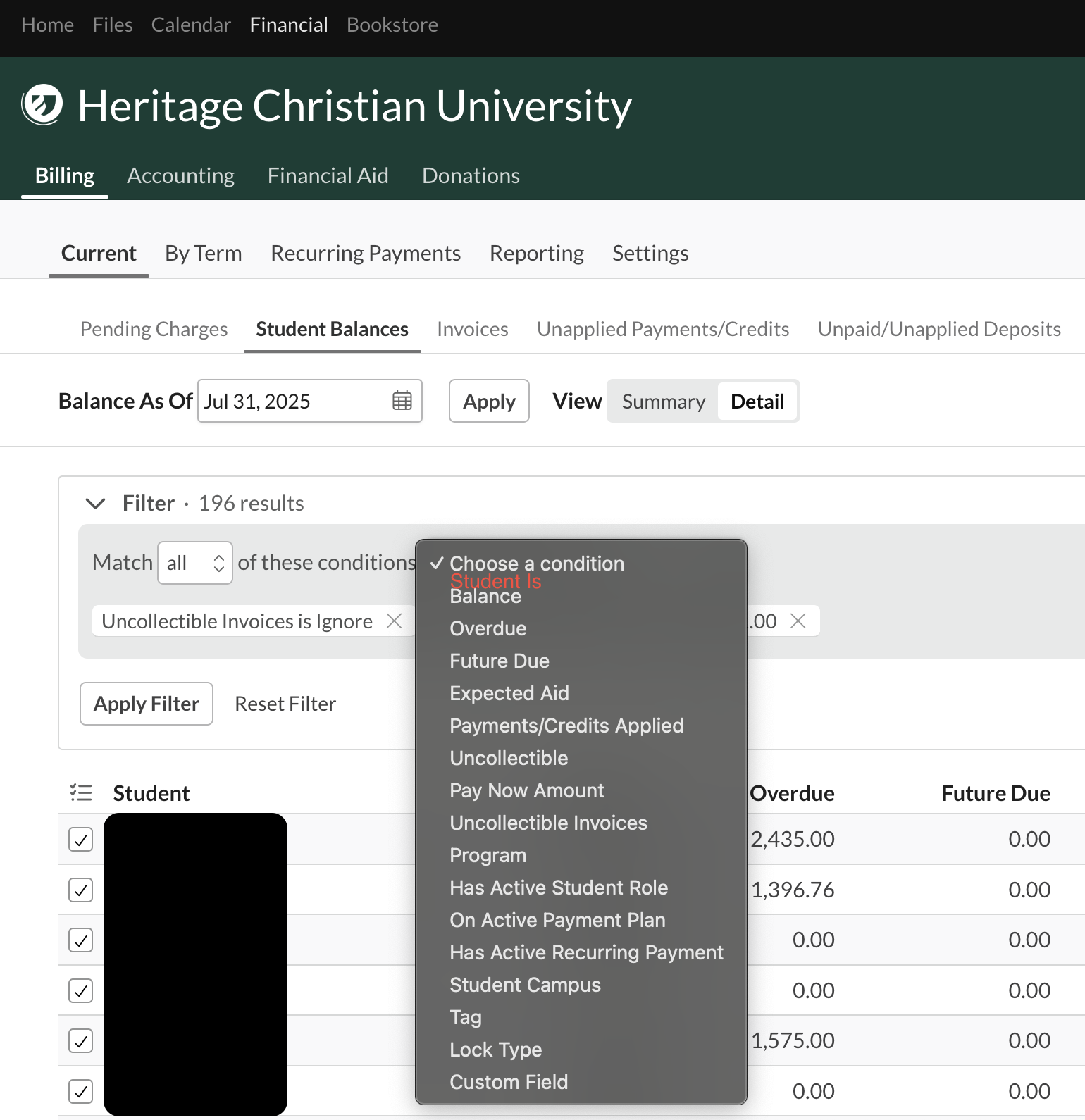Open Files in top navigation

(113, 25)
